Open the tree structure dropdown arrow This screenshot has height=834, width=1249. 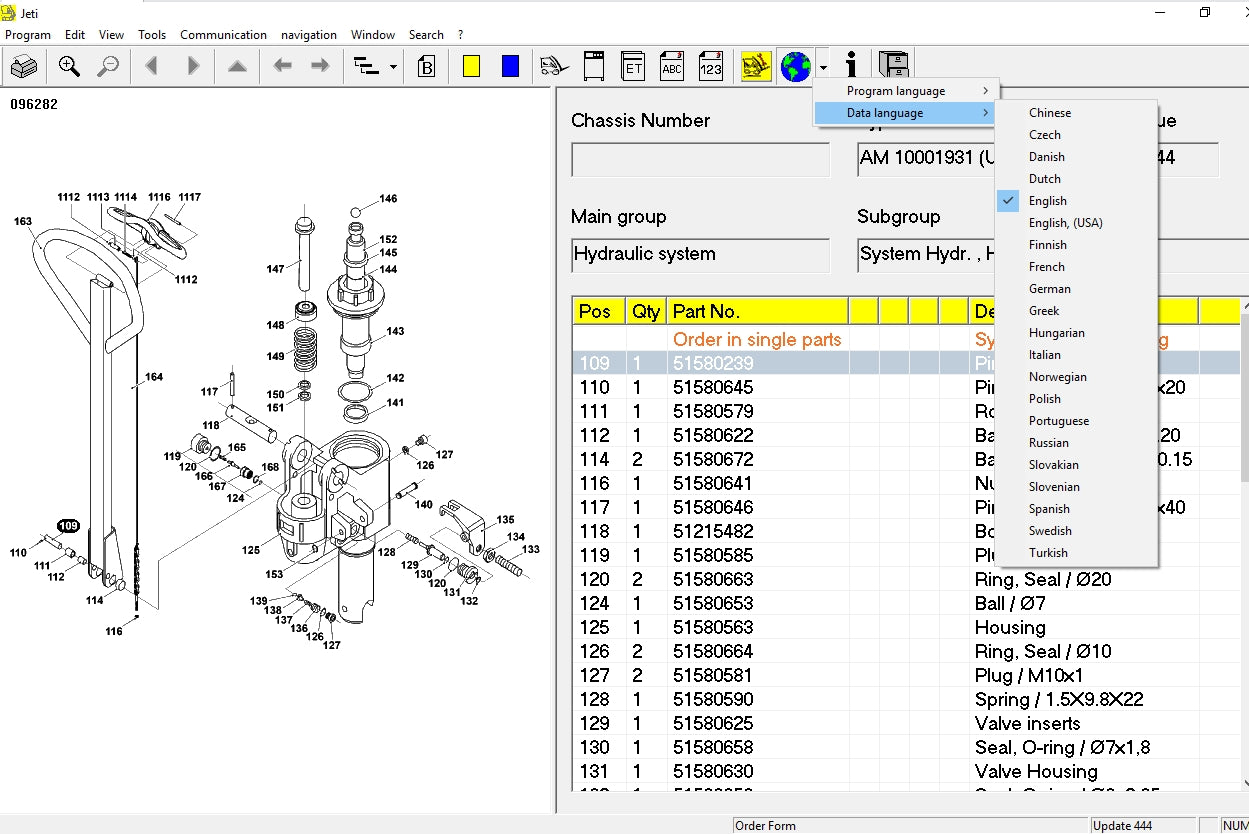[x=393, y=68]
